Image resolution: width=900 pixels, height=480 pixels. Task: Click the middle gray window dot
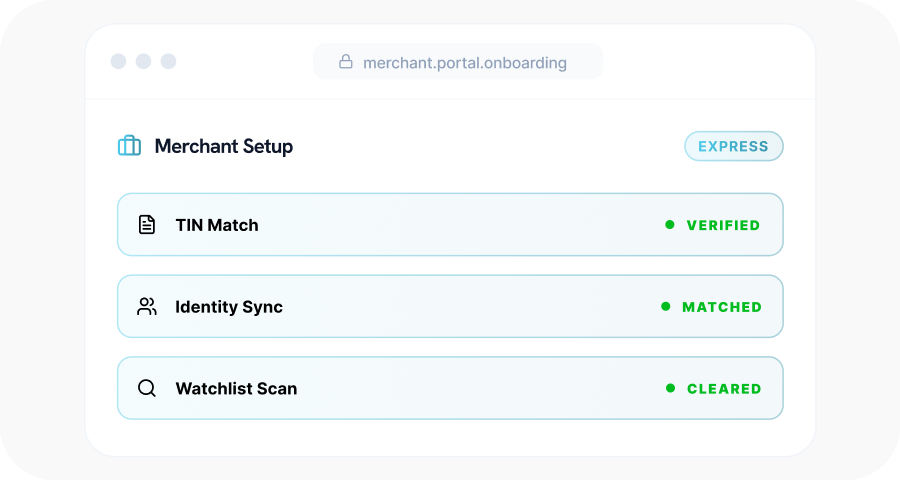click(x=143, y=61)
